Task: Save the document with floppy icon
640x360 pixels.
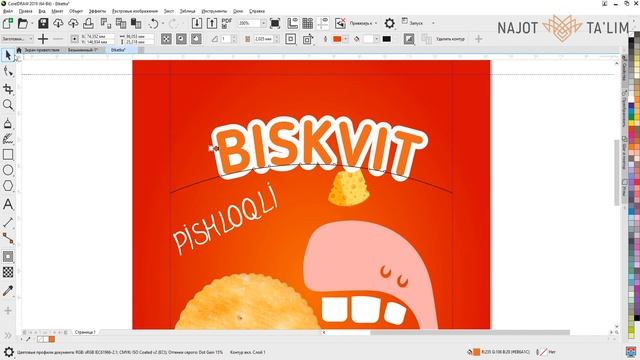Action: (x=43, y=23)
